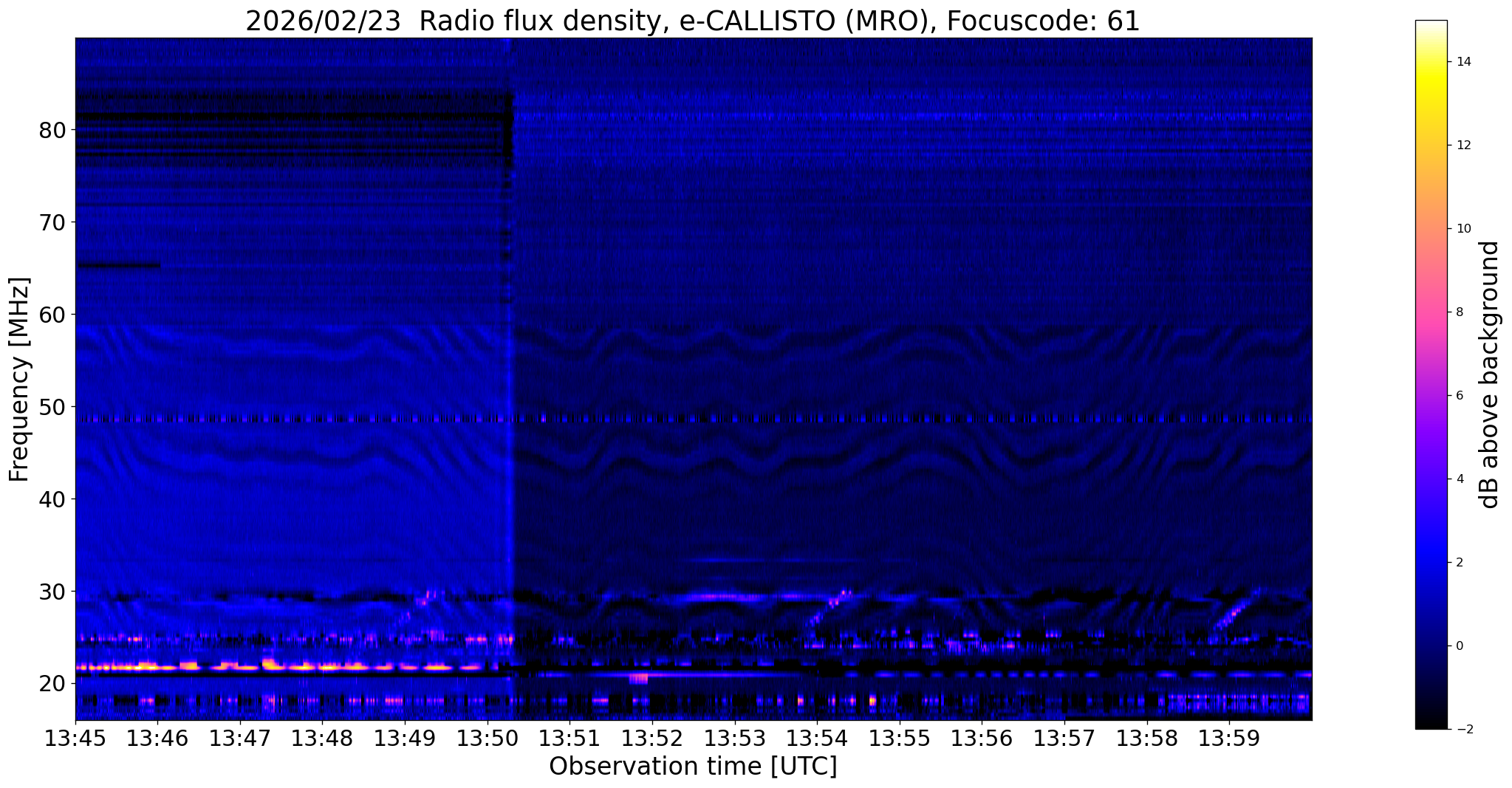Select the 13:54 time tick label
This screenshot has width=1512, height=788.
click(x=817, y=739)
